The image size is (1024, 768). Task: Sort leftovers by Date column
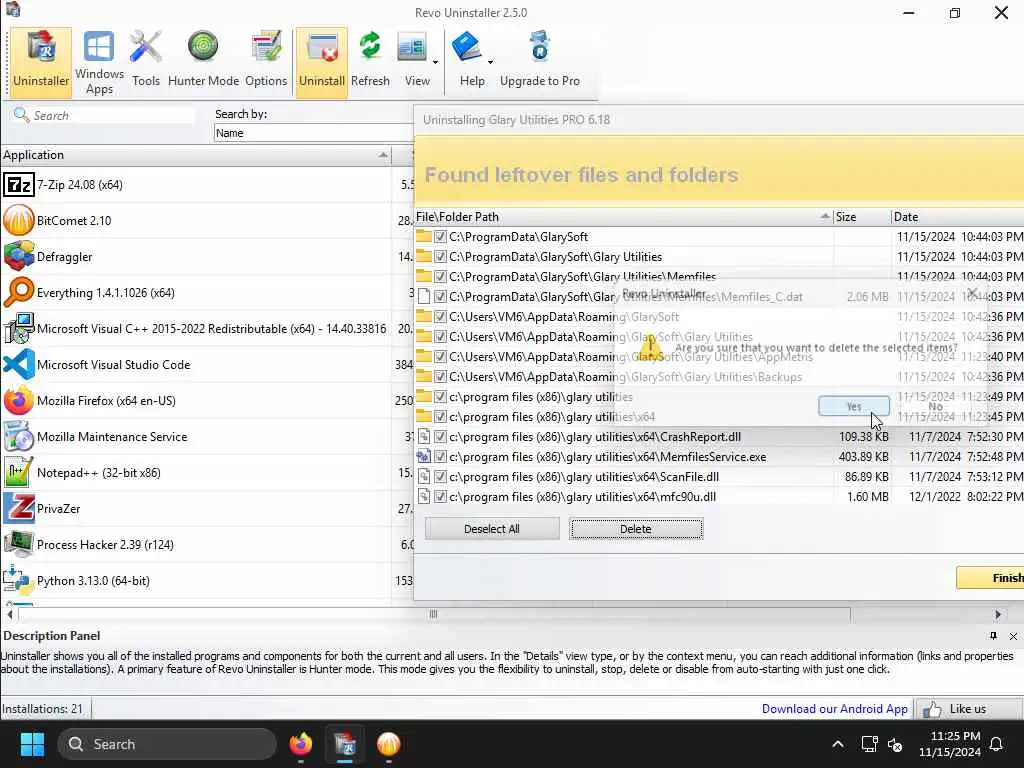(957, 217)
